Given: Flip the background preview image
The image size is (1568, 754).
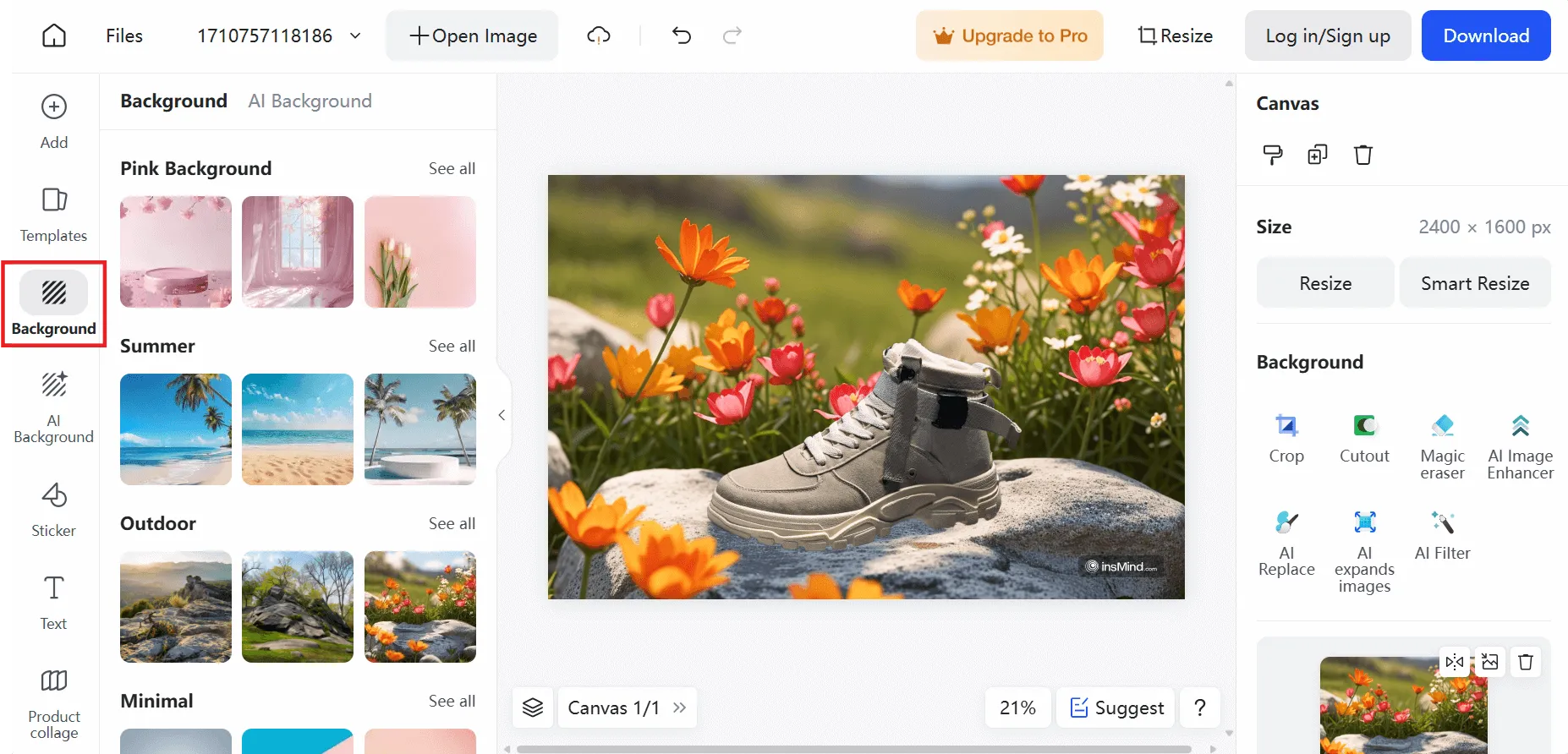Looking at the screenshot, I should click(x=1455, y=662).
